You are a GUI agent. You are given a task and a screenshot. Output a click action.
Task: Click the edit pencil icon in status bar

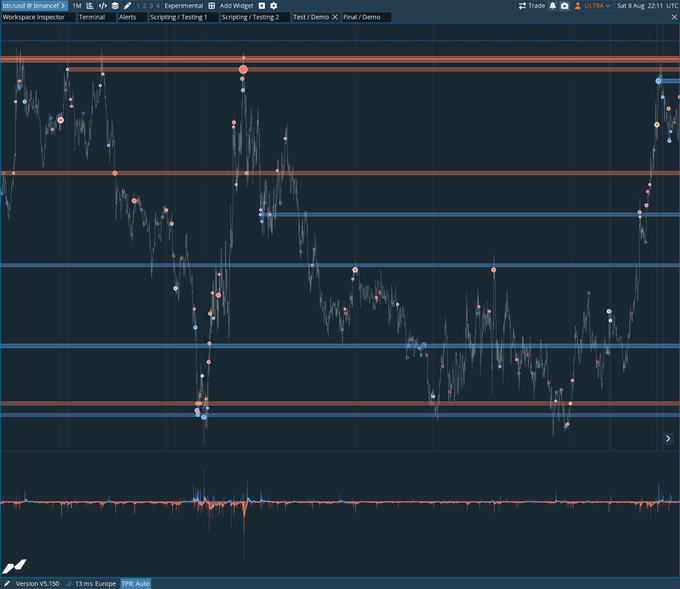coord(7,583)
